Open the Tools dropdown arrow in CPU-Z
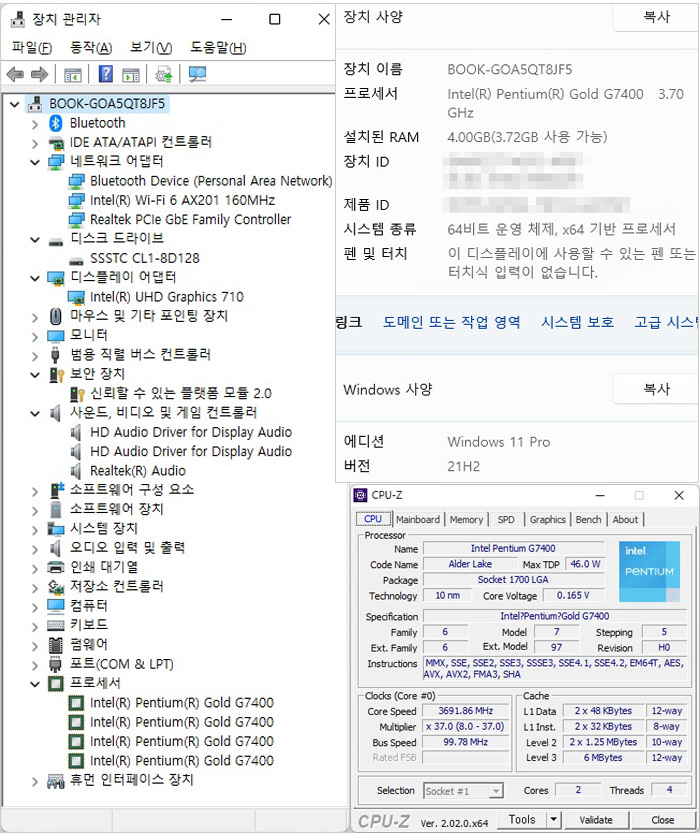This screenshot has width=700, height=836. tap(554, 819)
